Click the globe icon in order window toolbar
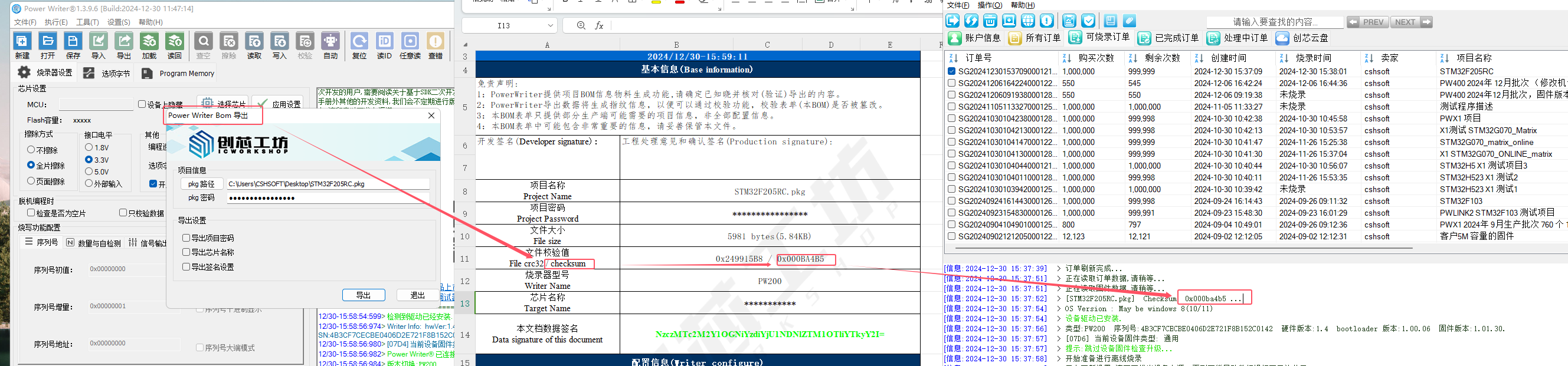 click(1028, 21)
